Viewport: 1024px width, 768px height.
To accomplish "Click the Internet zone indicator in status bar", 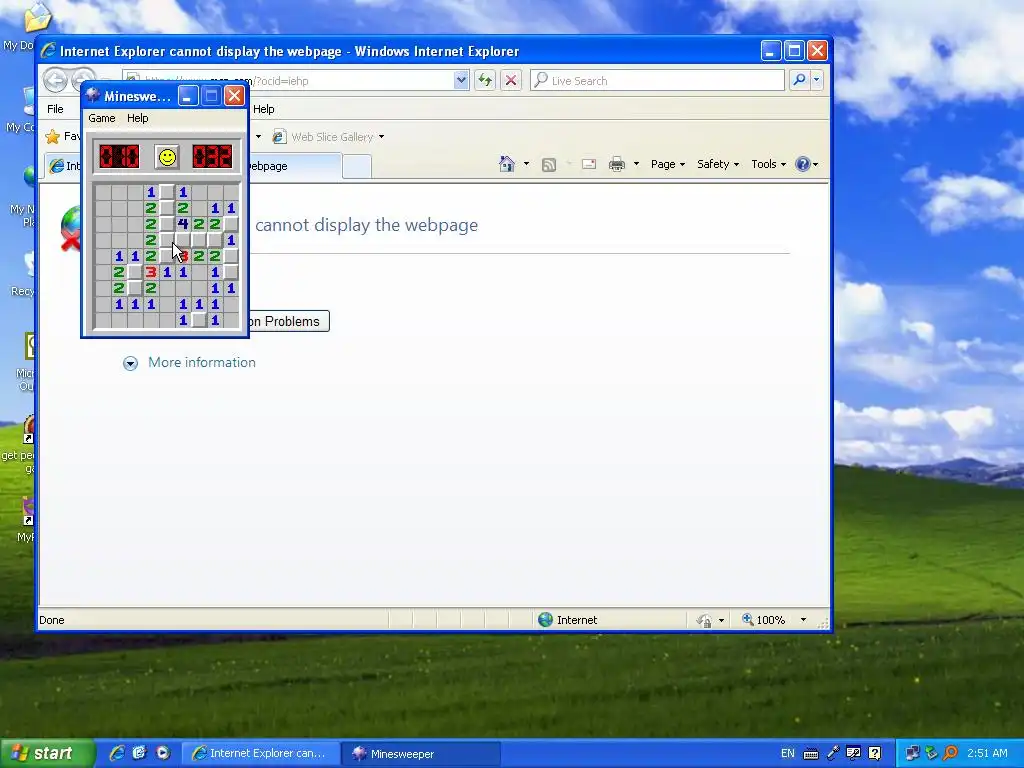I will [x=567, y=620].
